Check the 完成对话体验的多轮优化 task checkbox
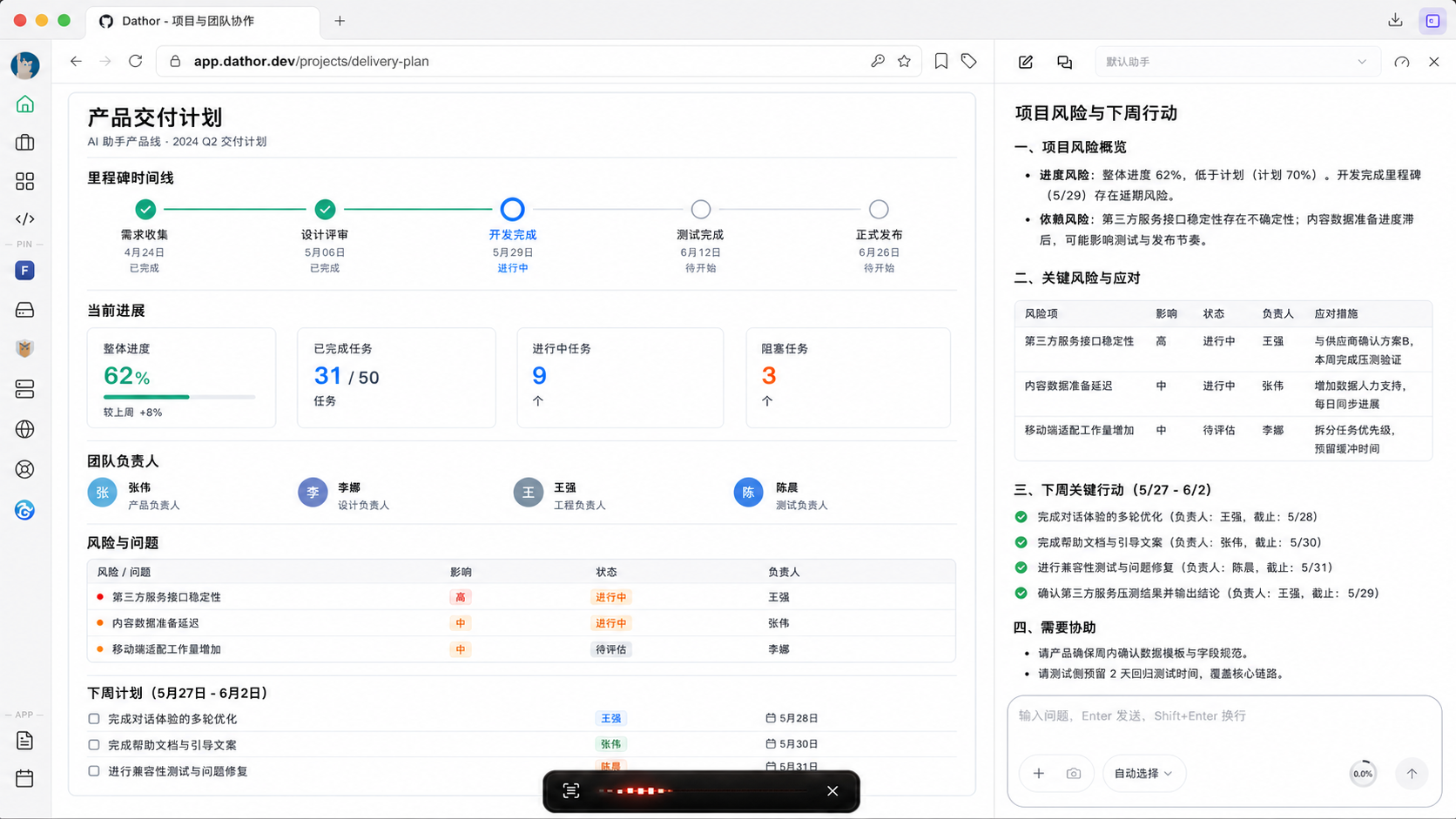This screenshot has height=819, width=1456. click(x=94, y=719)
